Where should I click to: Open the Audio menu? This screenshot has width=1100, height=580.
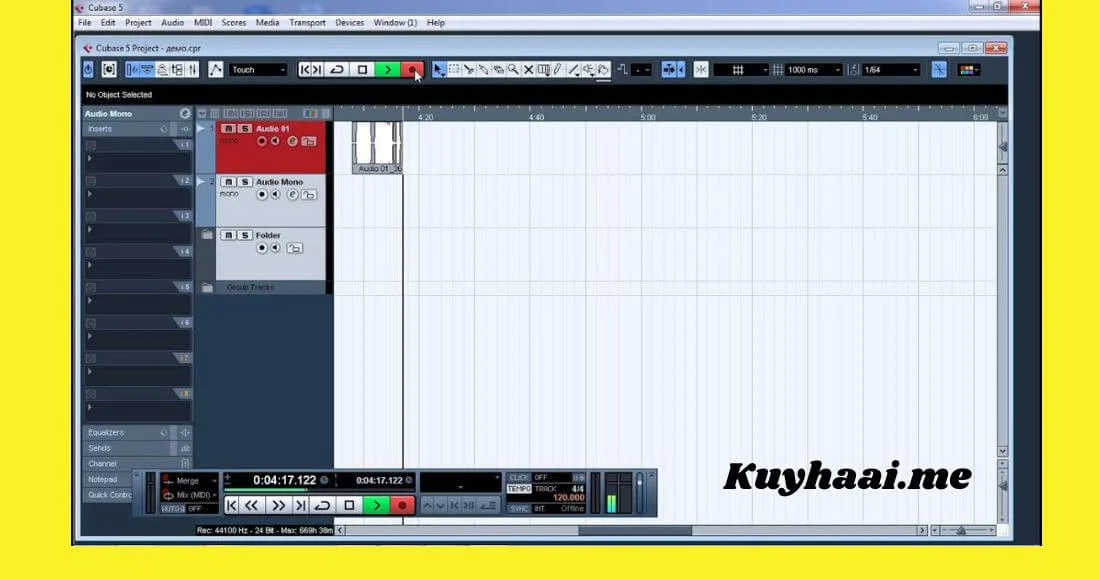click(173, 22)
